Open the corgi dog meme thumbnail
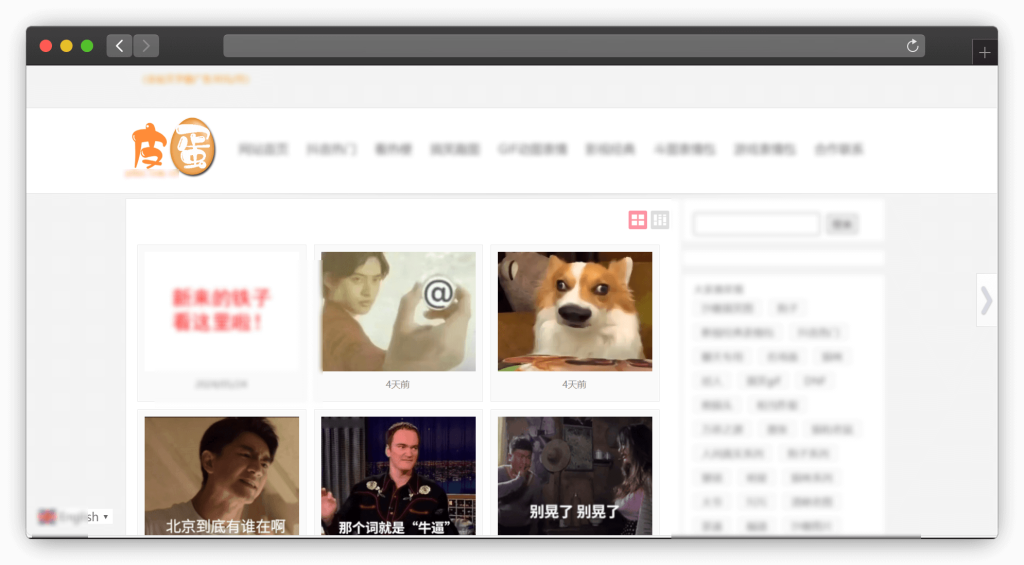The height and width of the screenshot is (565, 1024). tap(575, 312)
